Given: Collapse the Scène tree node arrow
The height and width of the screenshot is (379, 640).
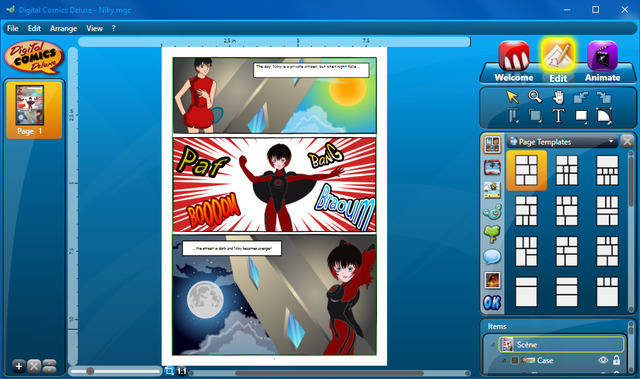Looking at the screenshot, I should pyautogui.click(x=493, y=345).
